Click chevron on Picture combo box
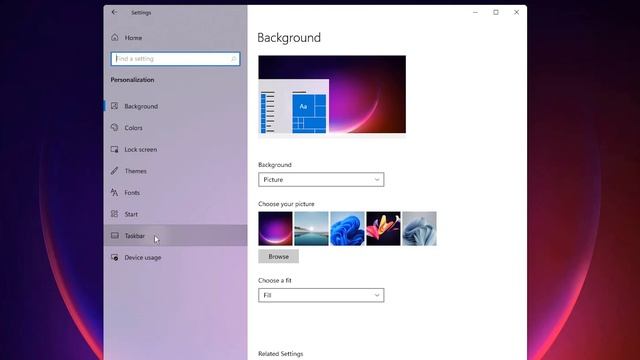The width and height of the screenshot is (640, 360). coord(376,180)
